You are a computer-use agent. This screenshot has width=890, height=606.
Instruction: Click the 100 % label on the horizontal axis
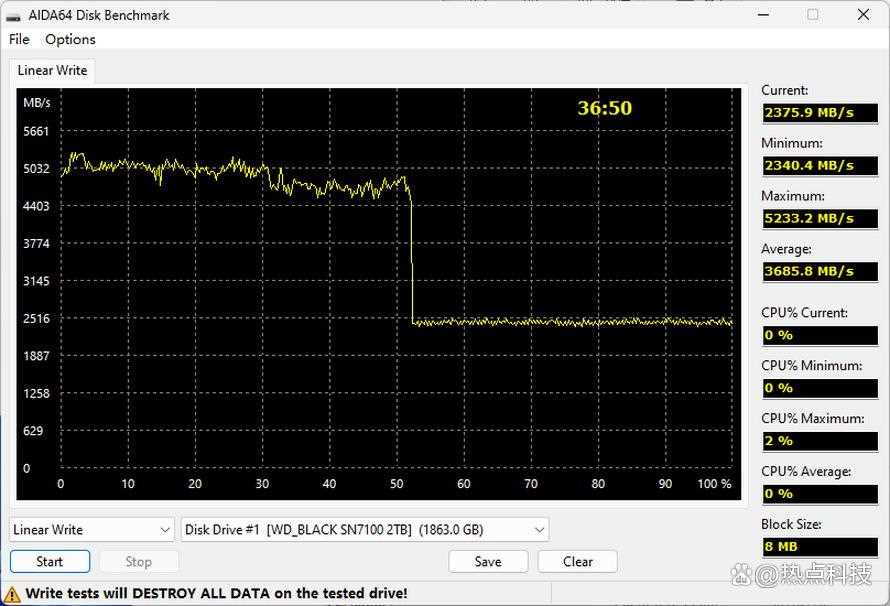click(x=715, y=484)
